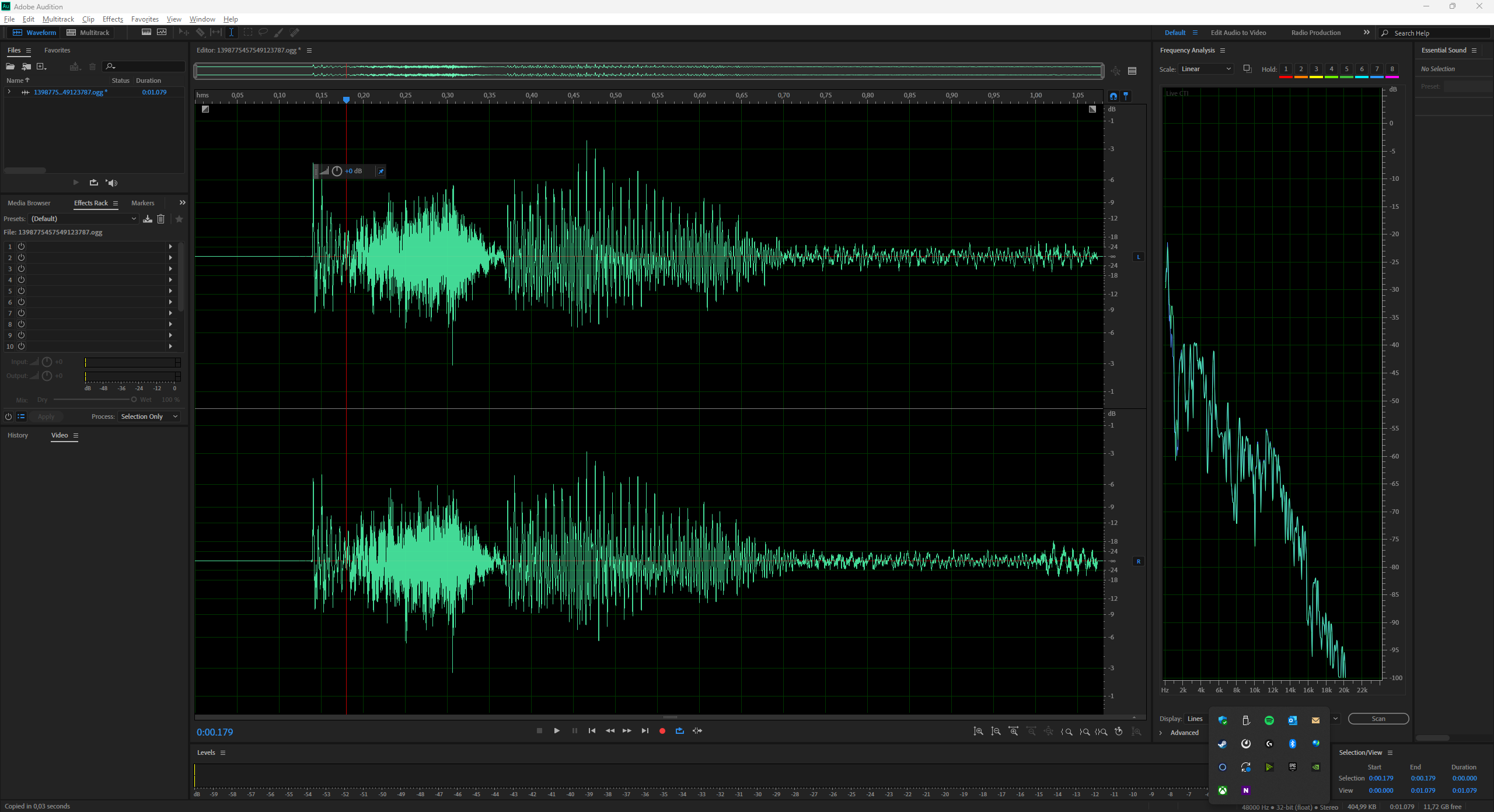Toggle the Effects Rack main power button
1494x812 pixels.
click(8, 416)
